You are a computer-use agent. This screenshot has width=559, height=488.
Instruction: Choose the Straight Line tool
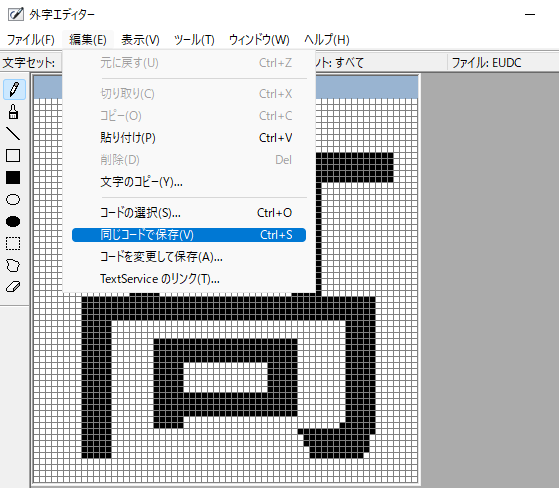(13, 134)
